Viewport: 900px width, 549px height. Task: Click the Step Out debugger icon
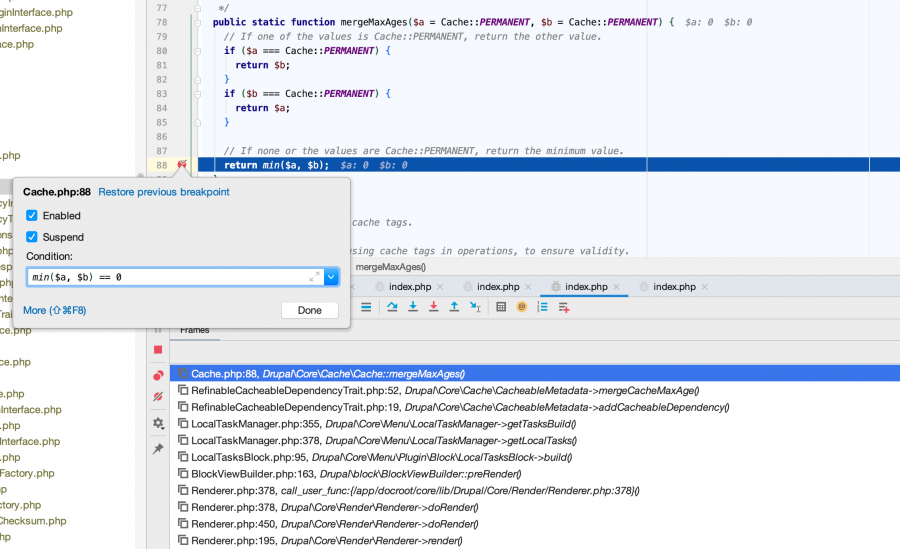point(454,307)
